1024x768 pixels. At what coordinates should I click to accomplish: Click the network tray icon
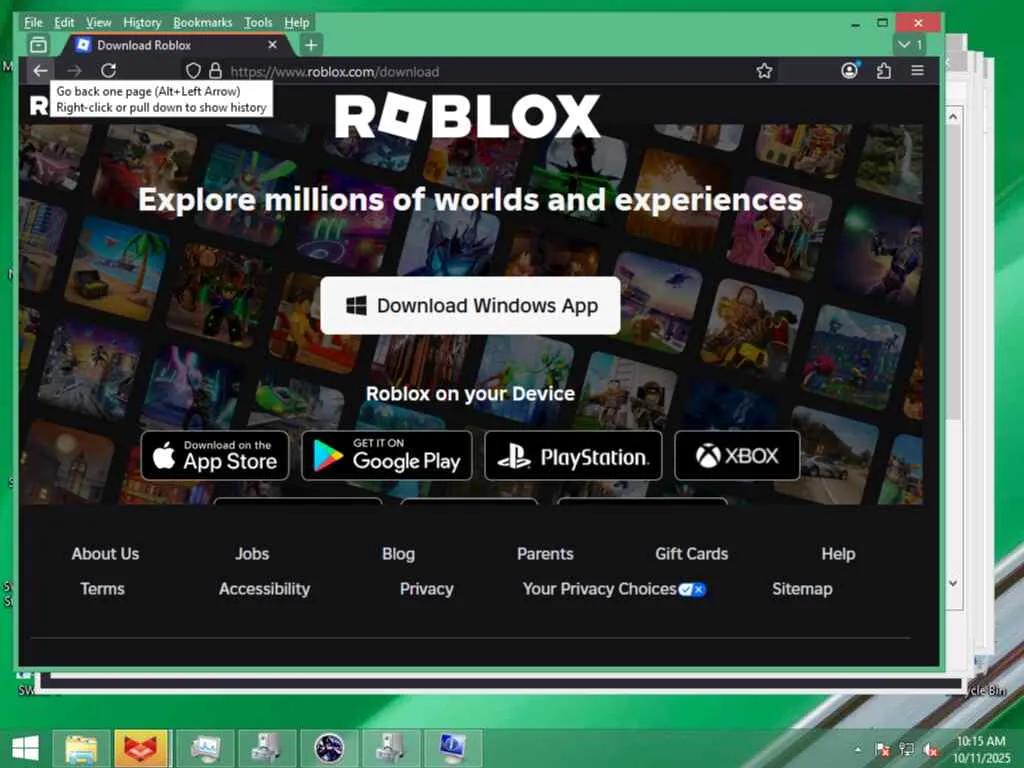tap(906, 750)
